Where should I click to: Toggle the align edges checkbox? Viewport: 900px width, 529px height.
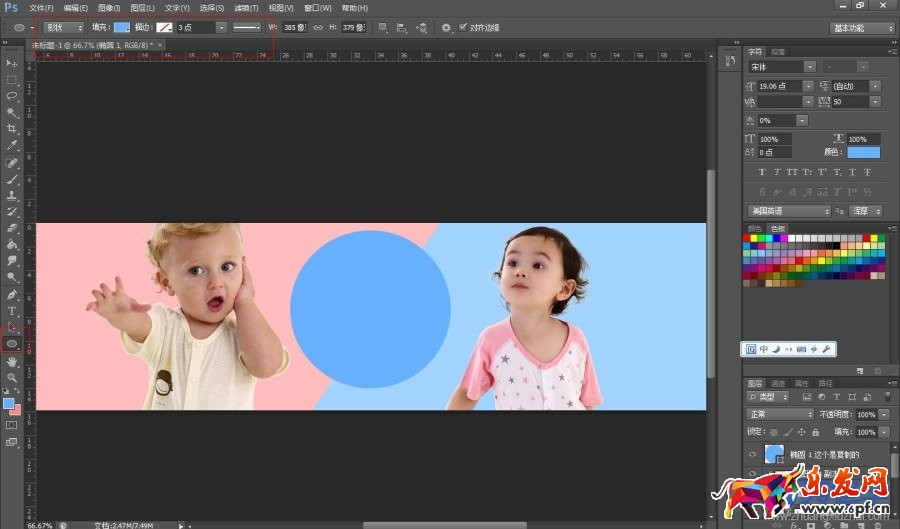click(x=463, y=27)
